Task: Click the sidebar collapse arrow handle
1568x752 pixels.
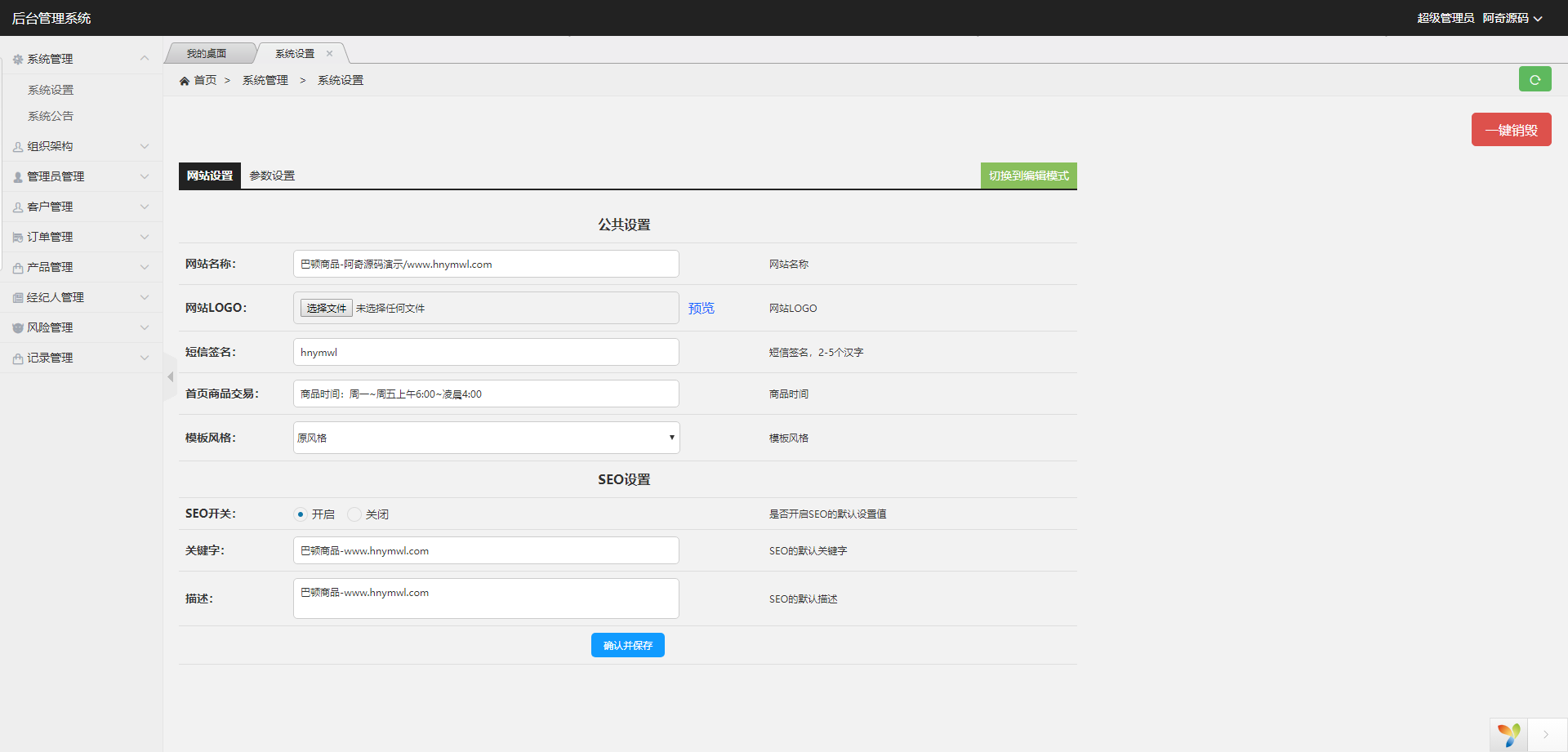Action: 170,377
